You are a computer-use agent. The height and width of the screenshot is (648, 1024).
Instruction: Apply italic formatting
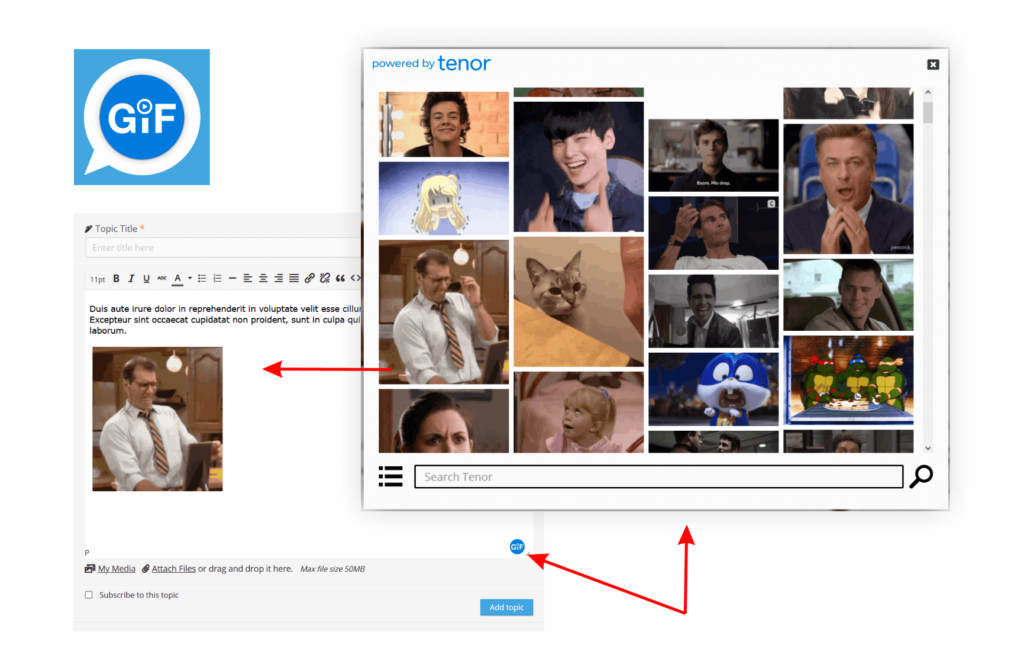tap(131, 278)
